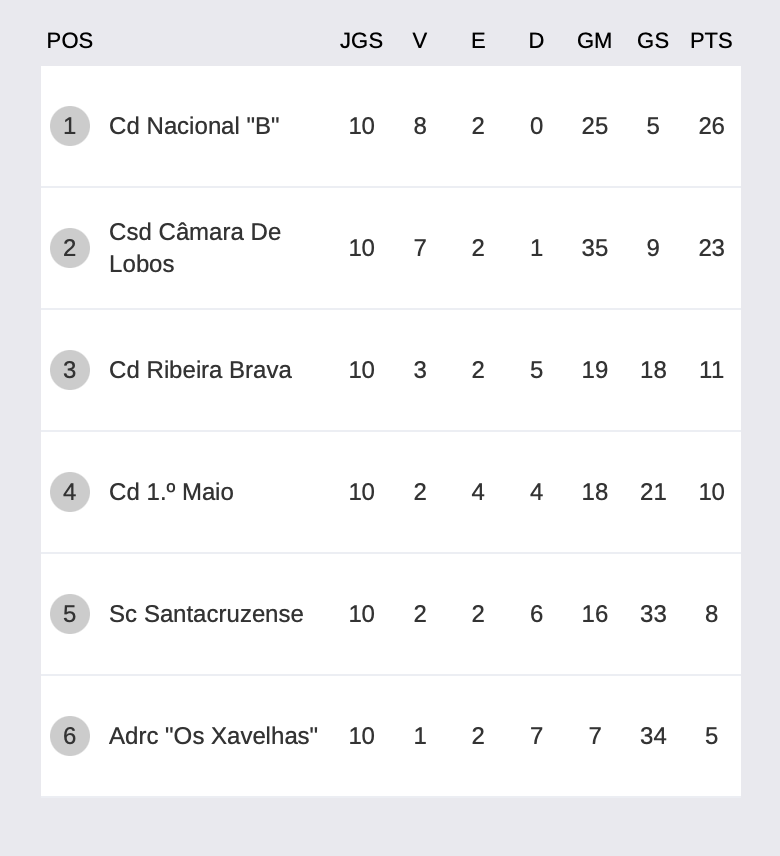Click the JGS column header
Image resolution: width=780 pixels, height=856 pixels.
coord(361,41)
